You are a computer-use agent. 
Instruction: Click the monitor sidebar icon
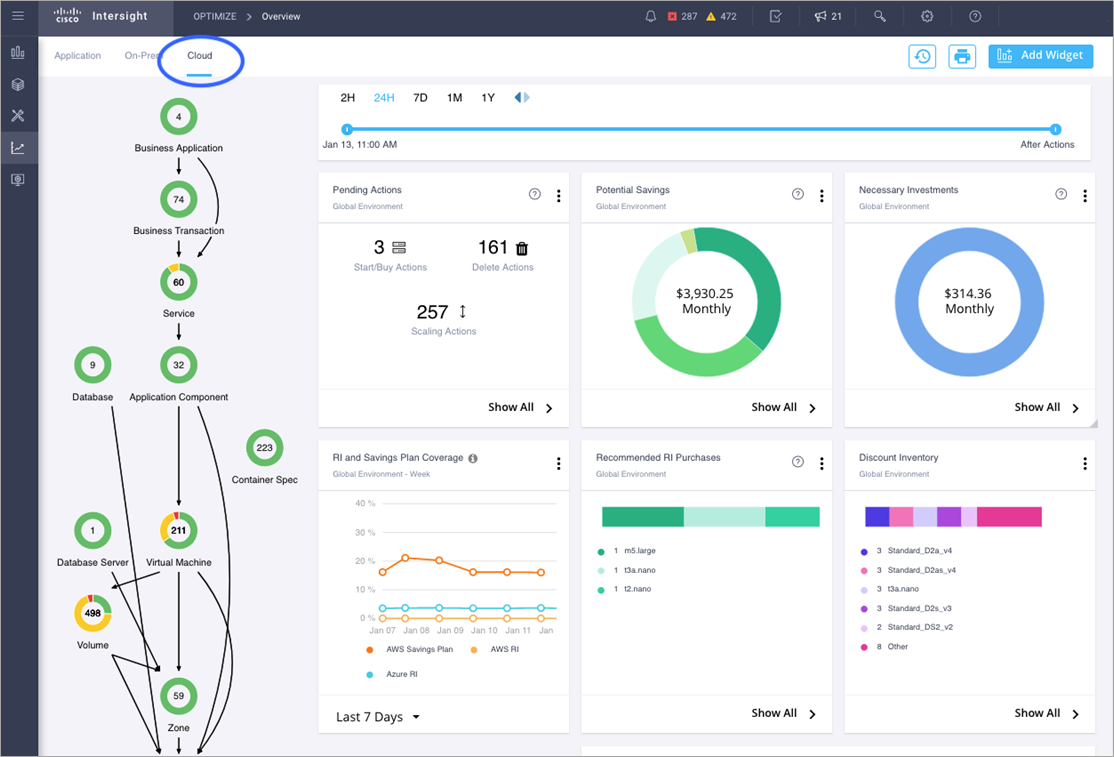(x=18, y=180)
